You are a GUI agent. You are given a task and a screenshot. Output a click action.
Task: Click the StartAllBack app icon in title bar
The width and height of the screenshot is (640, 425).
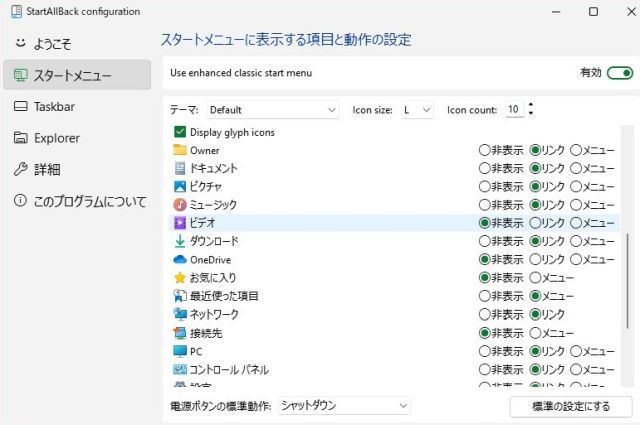pyautogui.click(x=16, y=11)
